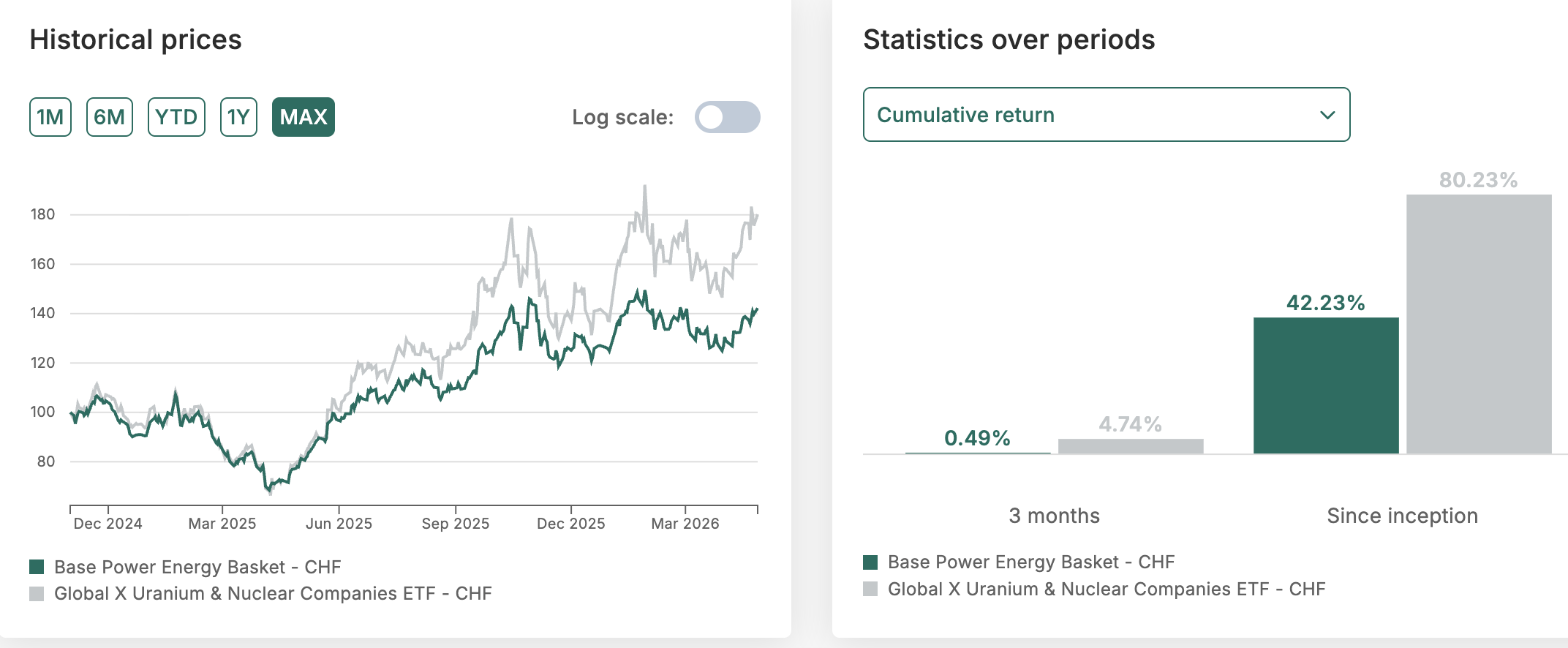
Task: Click the 0.49% three-month value label
Action: click(x=977, y=438)
